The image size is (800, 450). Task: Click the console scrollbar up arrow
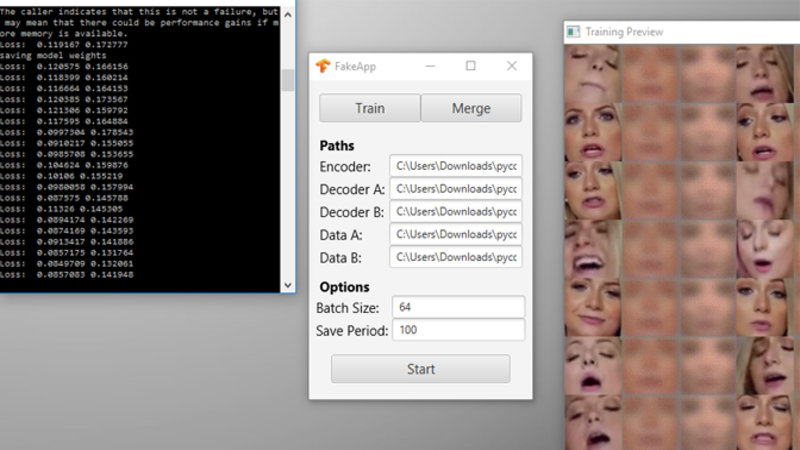tap(288, 13)
